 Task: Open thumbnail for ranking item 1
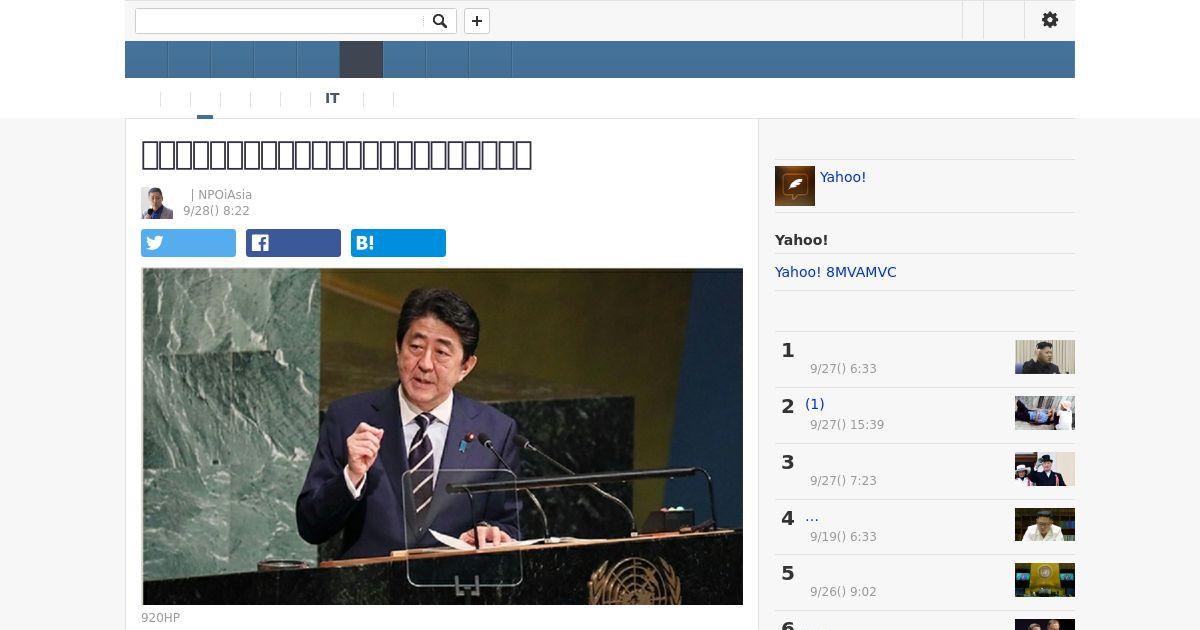(x=1045, y=357)
